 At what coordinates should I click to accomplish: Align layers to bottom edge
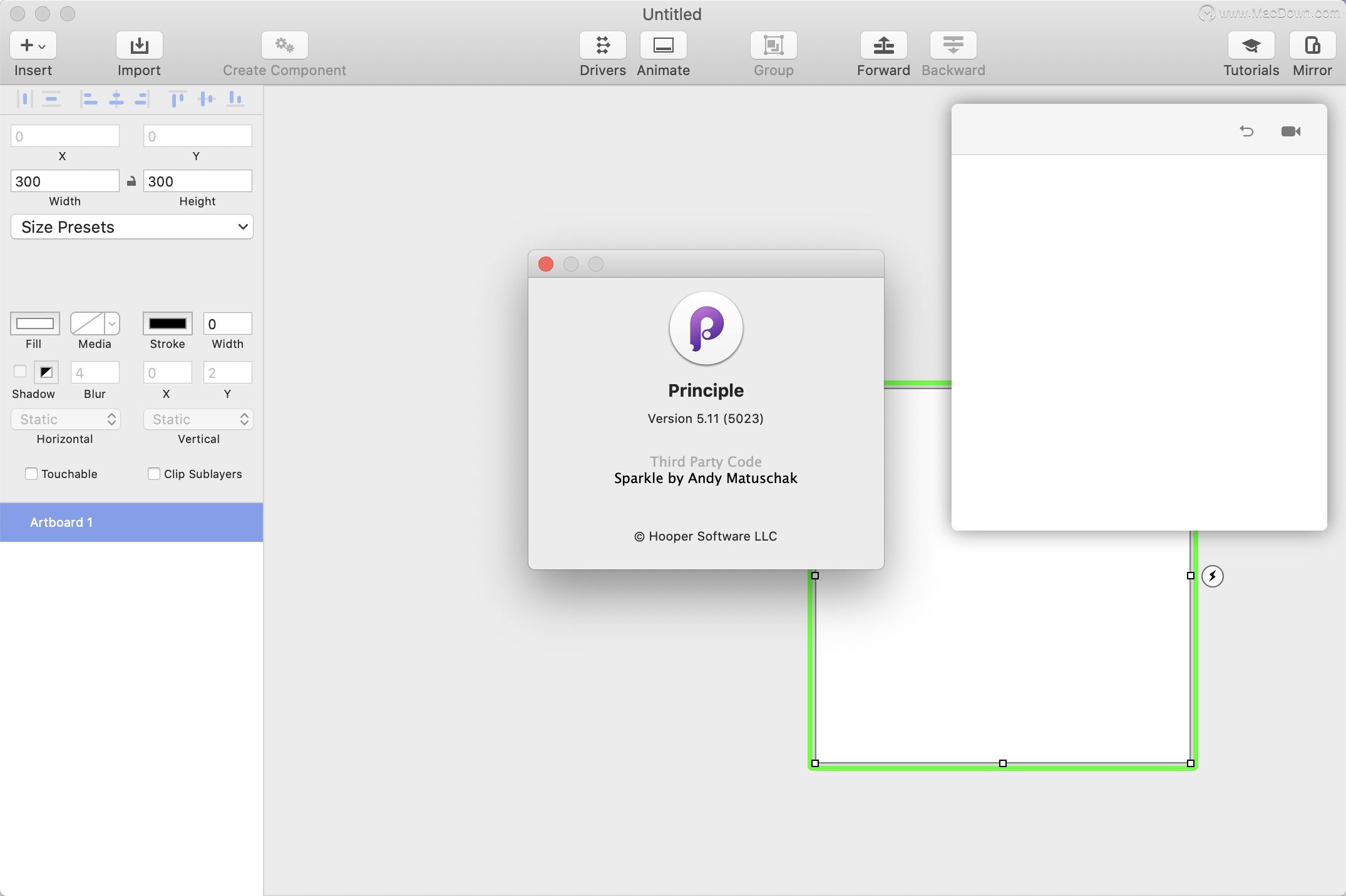(235, 99)
